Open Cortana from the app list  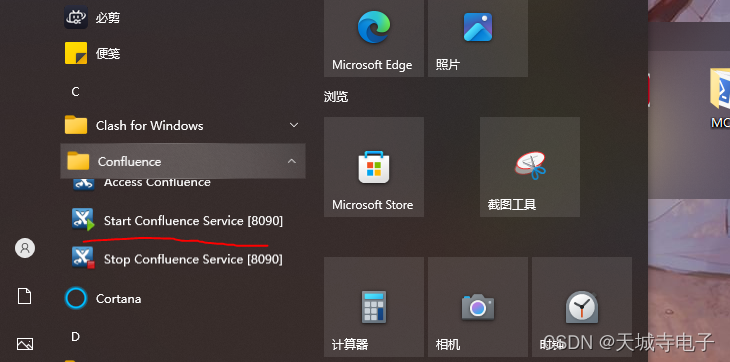(x=183, y=298)
